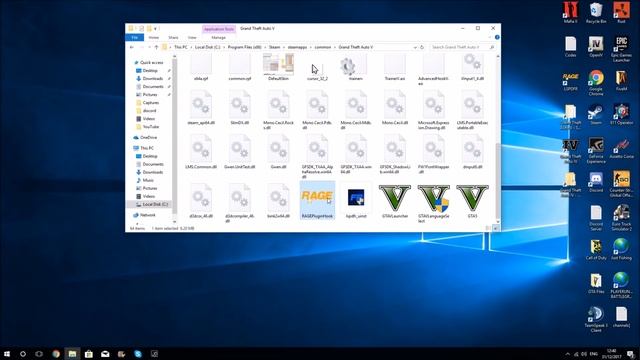The width and height of the screenshot is (640, 360).
Task: Open the Mafia II desktop shortcut
Action: (x=571, y=13)
